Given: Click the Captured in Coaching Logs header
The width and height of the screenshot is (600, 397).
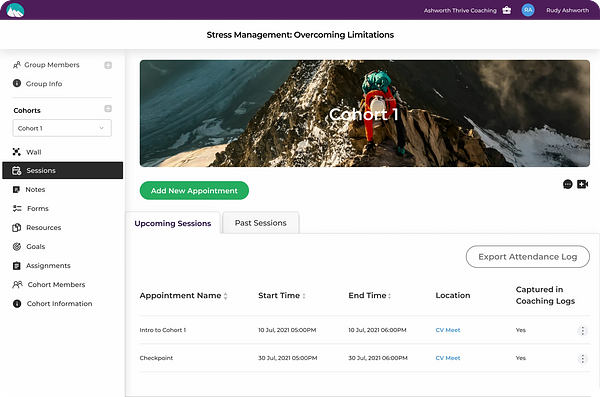Looking at the screenshot, I should tap(545, 295).
